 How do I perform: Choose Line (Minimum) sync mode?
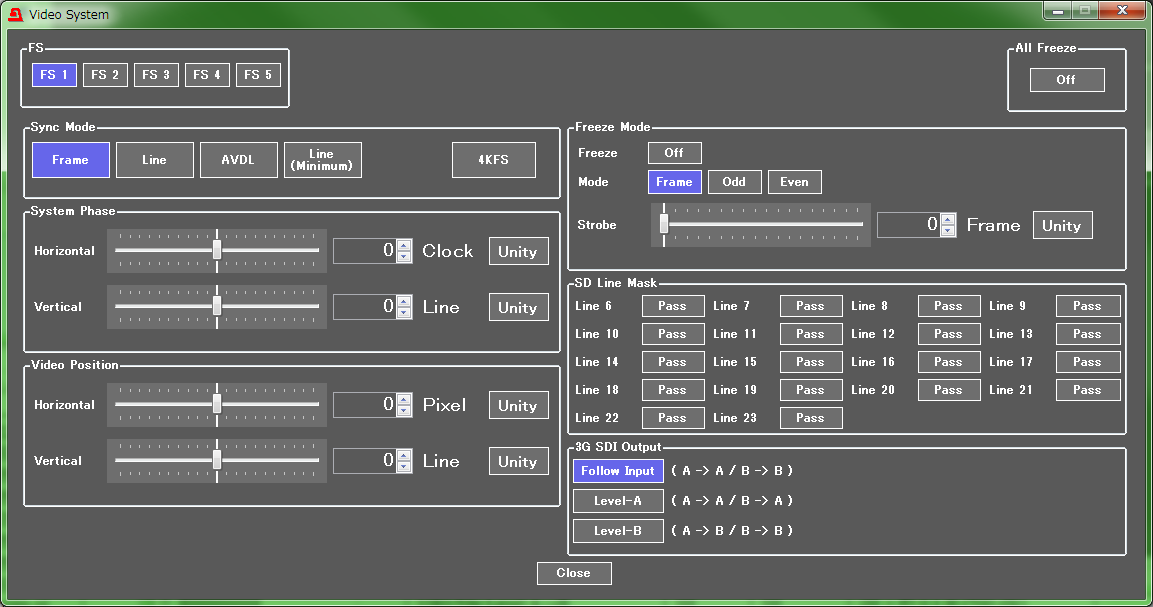[322, 160]
